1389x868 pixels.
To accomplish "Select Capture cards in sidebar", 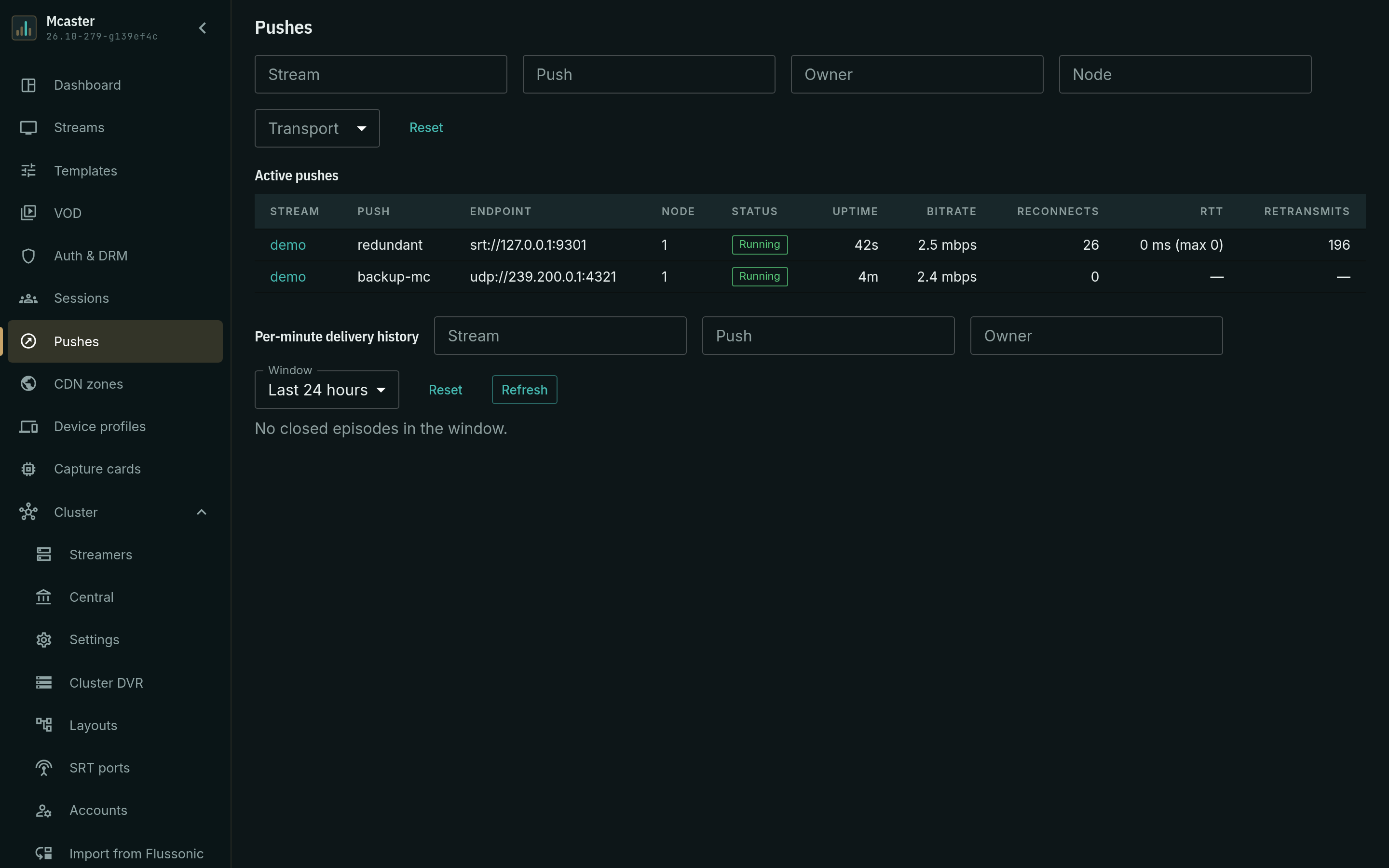I will (115, 469).
